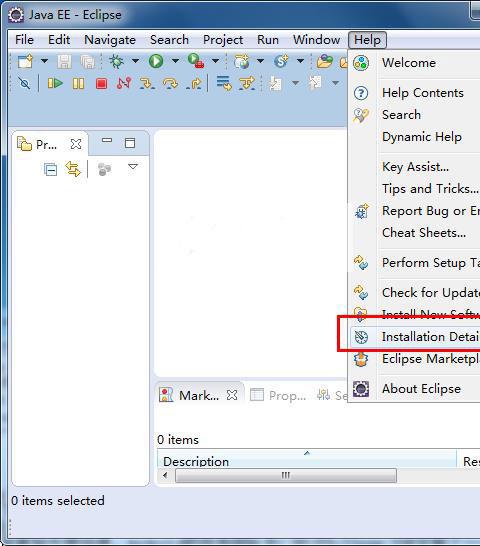The image size is (480, 546).
Task: Expand the Previous Annotation dropdown arrow
Action: point(335,83)
